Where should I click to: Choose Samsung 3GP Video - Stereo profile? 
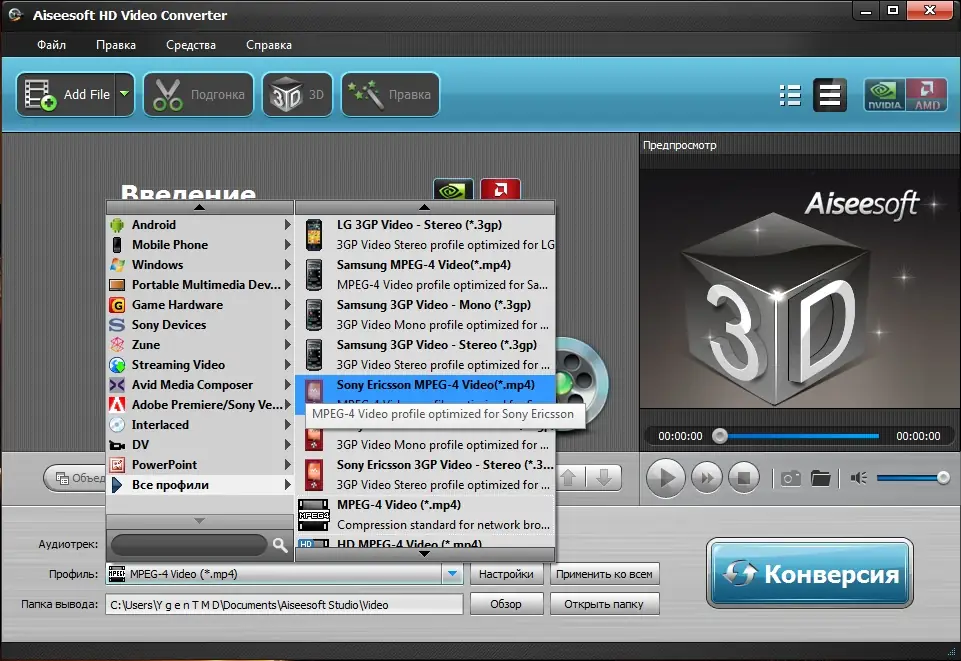pos(425,355)
